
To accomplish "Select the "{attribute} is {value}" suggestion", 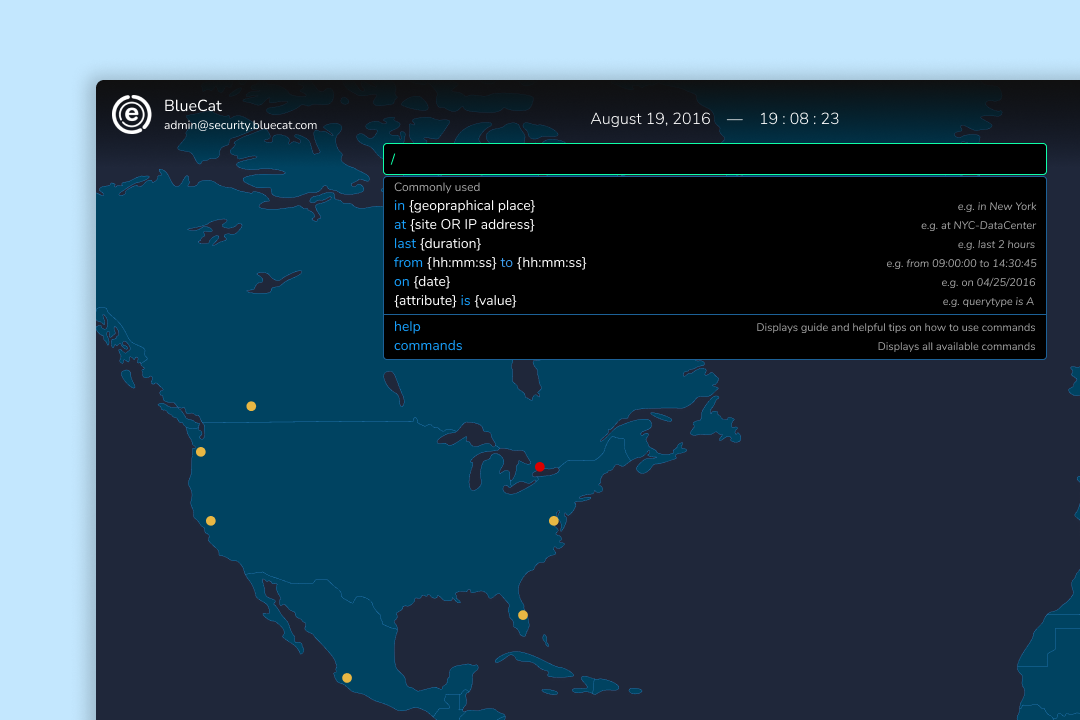I will point(715,301).
